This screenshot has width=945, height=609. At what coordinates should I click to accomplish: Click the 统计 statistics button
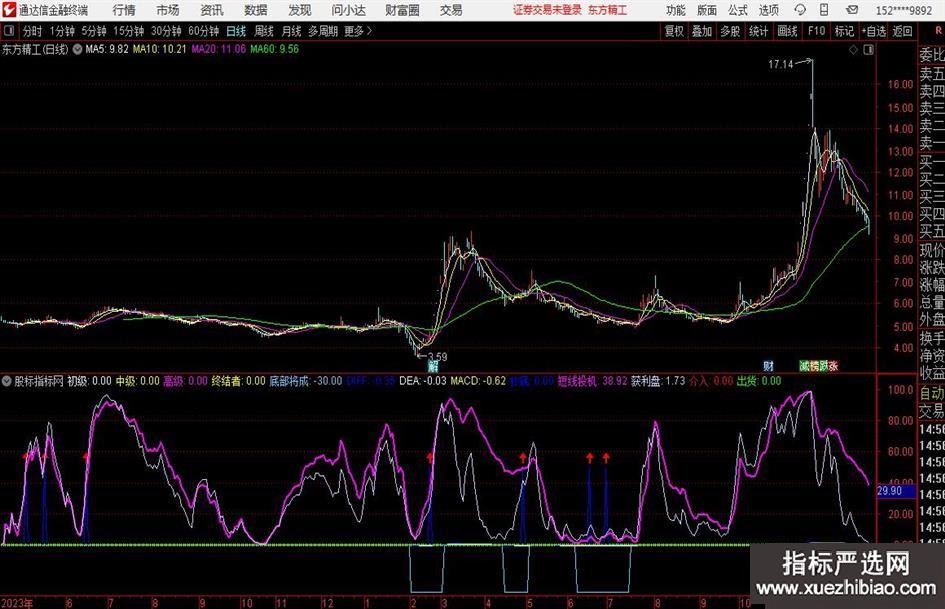click(758, 31)
